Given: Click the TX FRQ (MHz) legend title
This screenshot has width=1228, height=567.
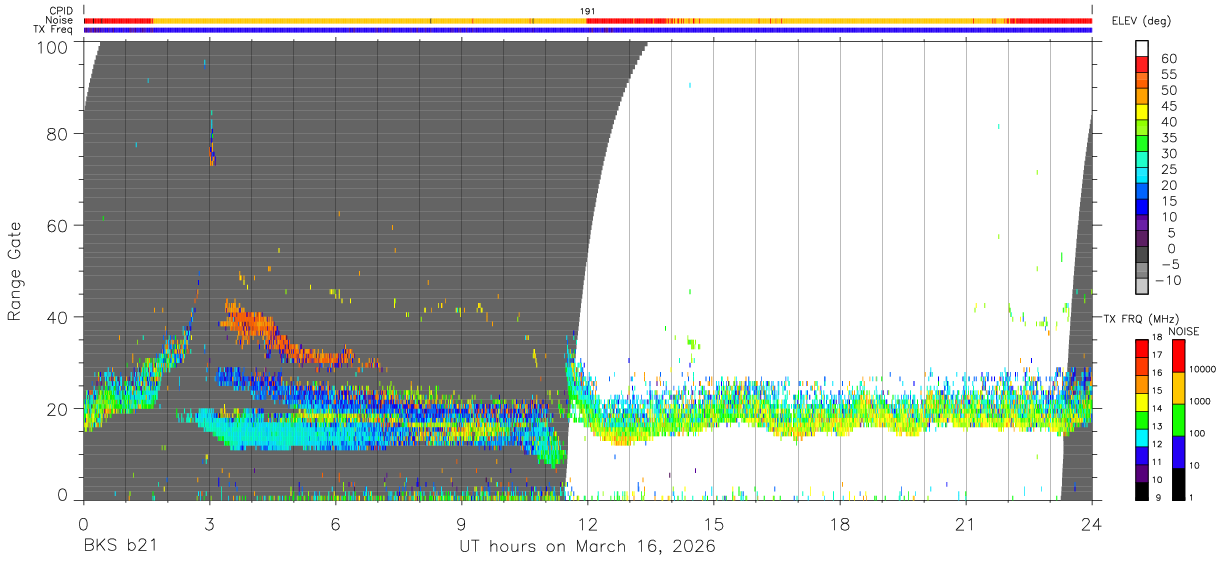Looking at the screenshot, I should point(1143,318).
